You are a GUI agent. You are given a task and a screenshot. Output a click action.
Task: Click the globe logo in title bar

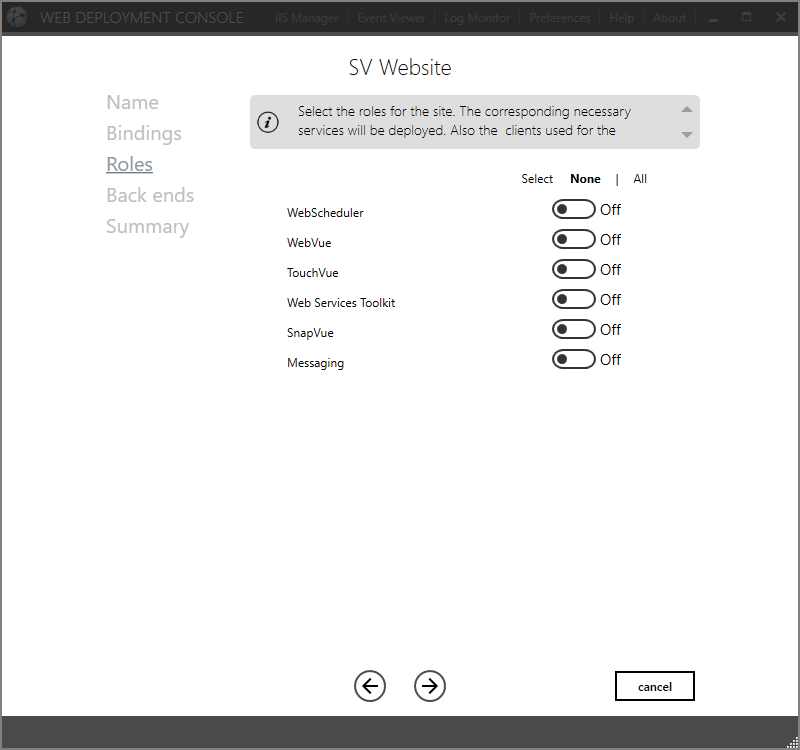(17, 17)
